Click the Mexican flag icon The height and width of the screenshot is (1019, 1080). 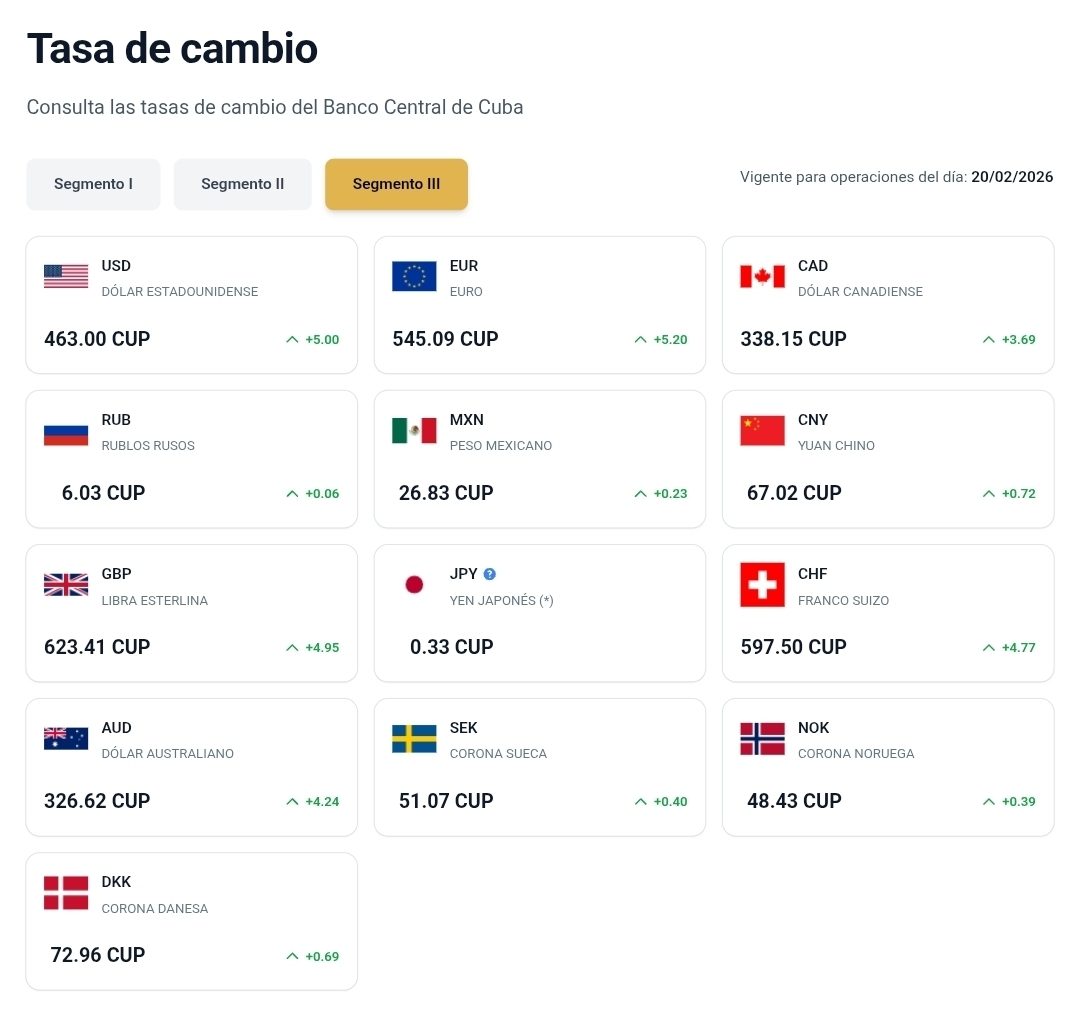tap(414, 430)
